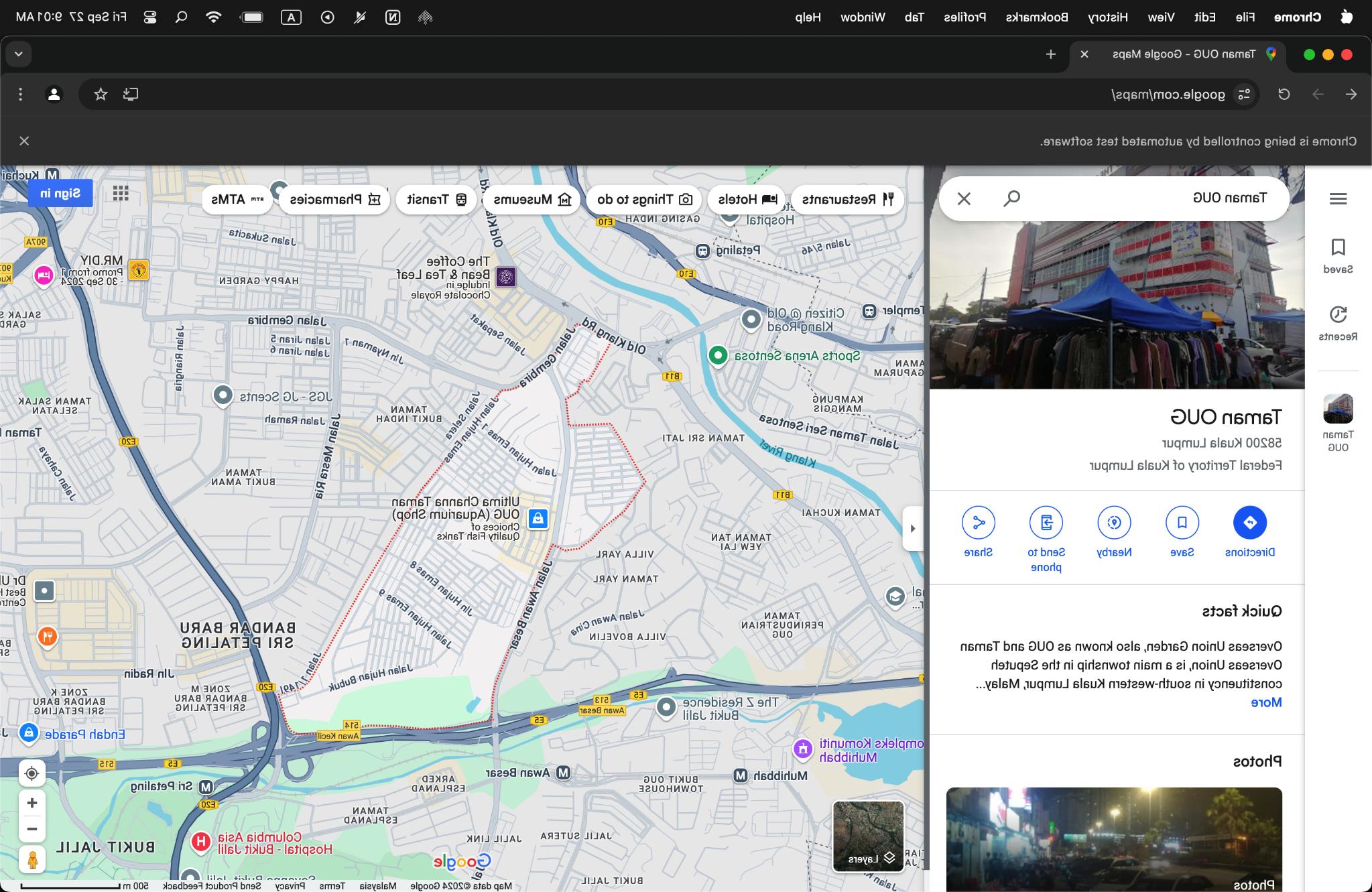Clear the Taman OUG search with the X

coord(964,198)
